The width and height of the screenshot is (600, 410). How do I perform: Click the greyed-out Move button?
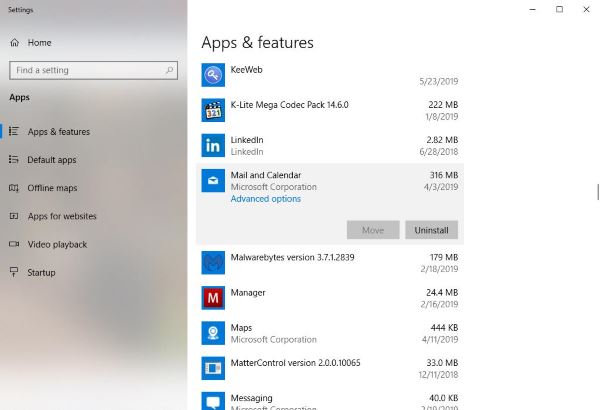[373, 230]
